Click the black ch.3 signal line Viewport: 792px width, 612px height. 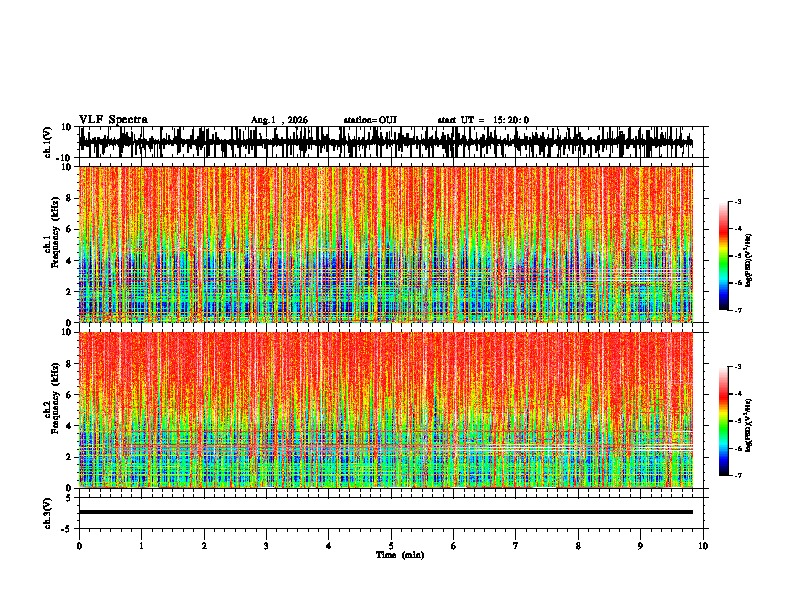[x=386, y=512]
